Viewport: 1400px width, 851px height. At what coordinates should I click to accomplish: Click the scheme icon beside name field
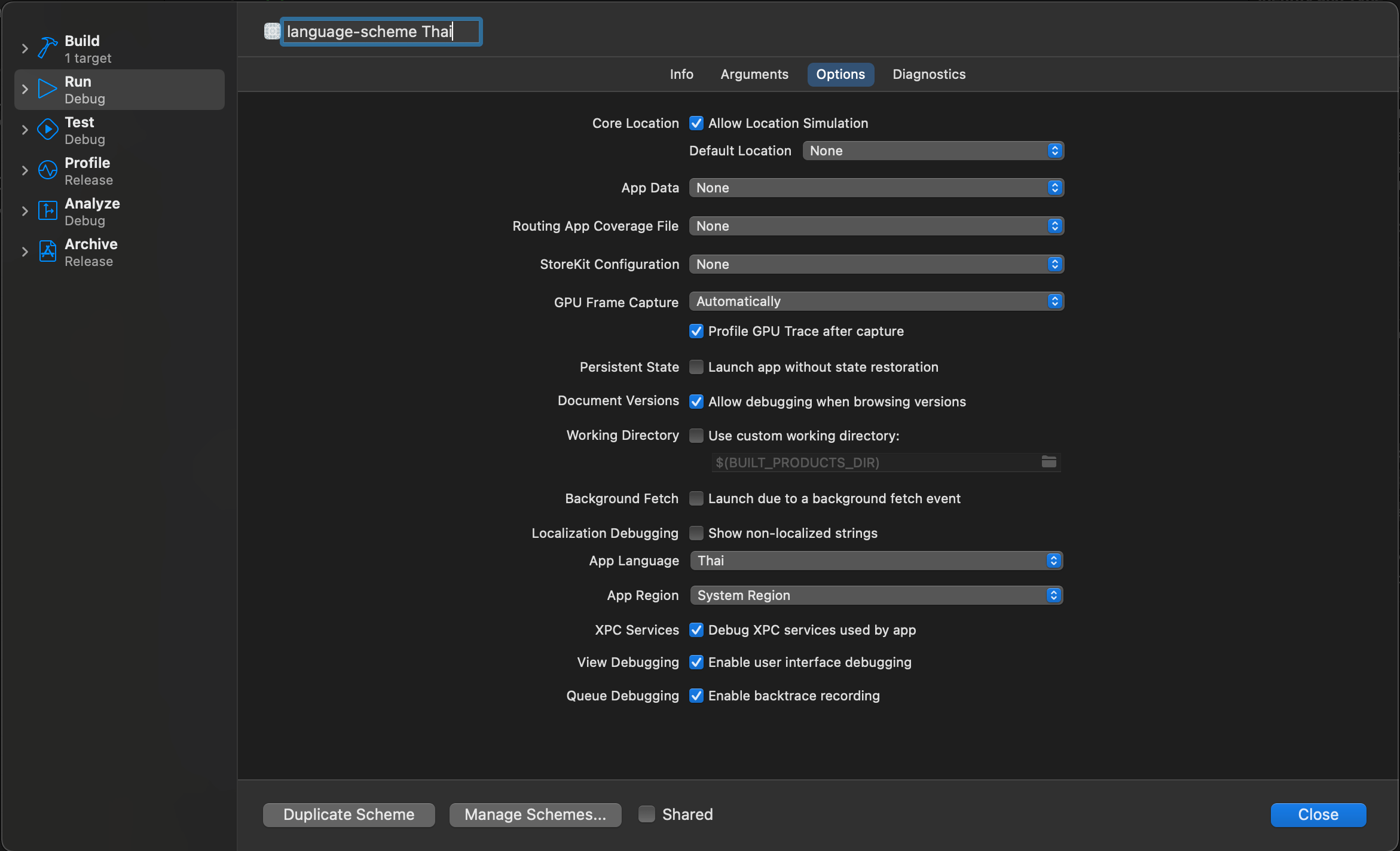[x=272, y=31]
